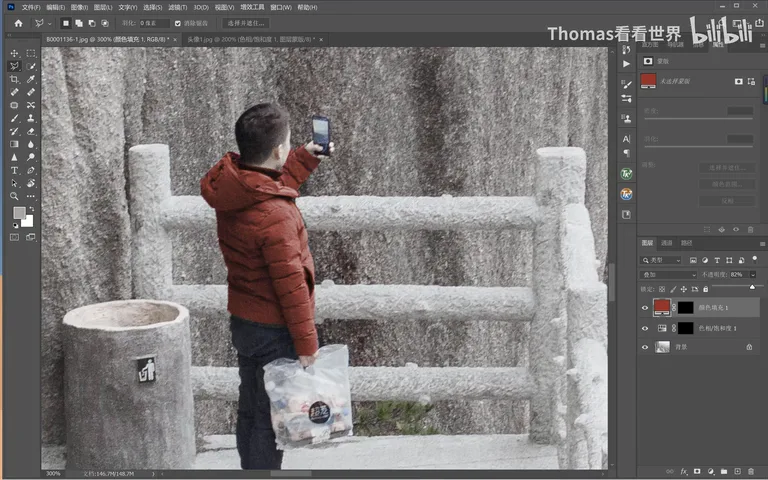Hide the 颜色填充 1 layer

(x=645, y=308)
